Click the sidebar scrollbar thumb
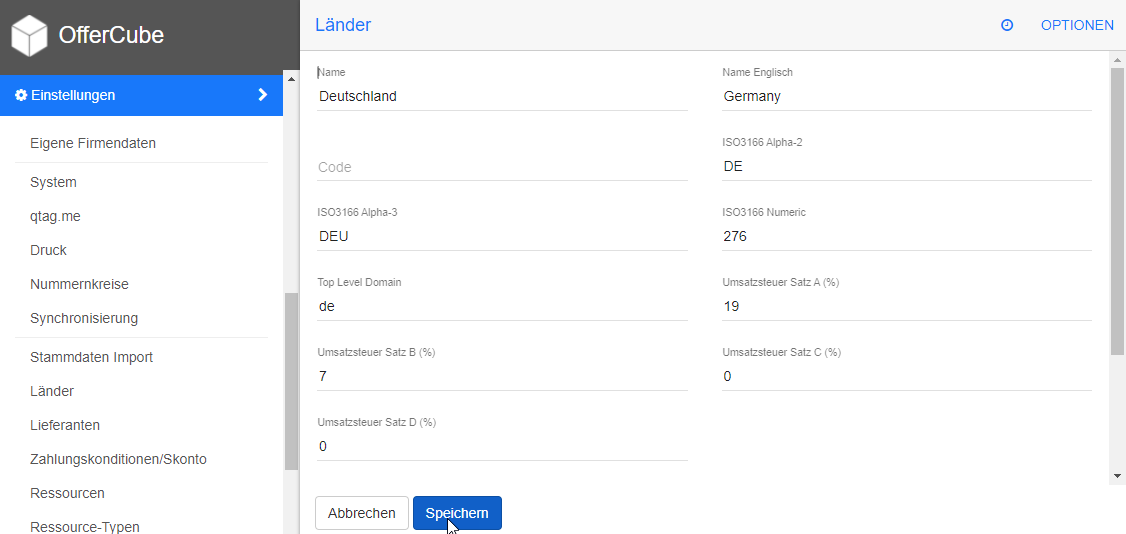 coord(291,381)
